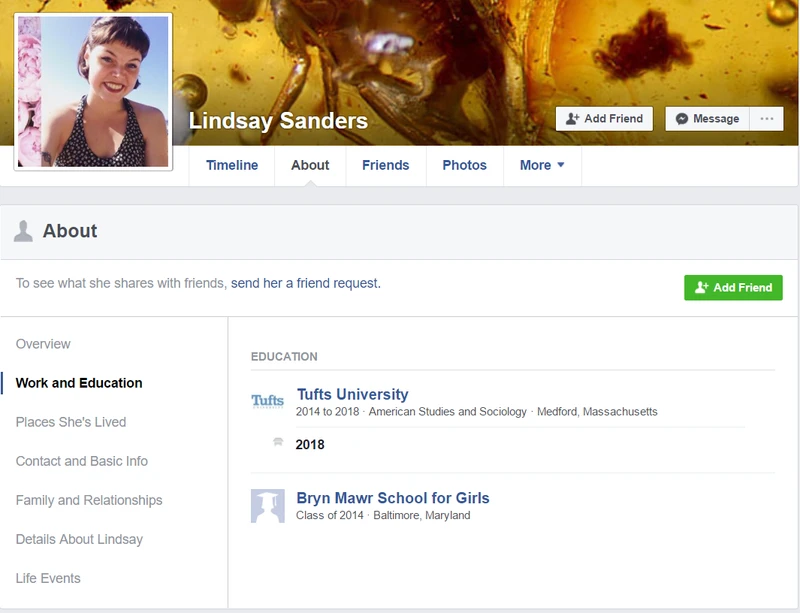The image size is (800, 613).
Task: Open Contact and Basic Info section
Action: pyautogui.click(x=82, y=461)
